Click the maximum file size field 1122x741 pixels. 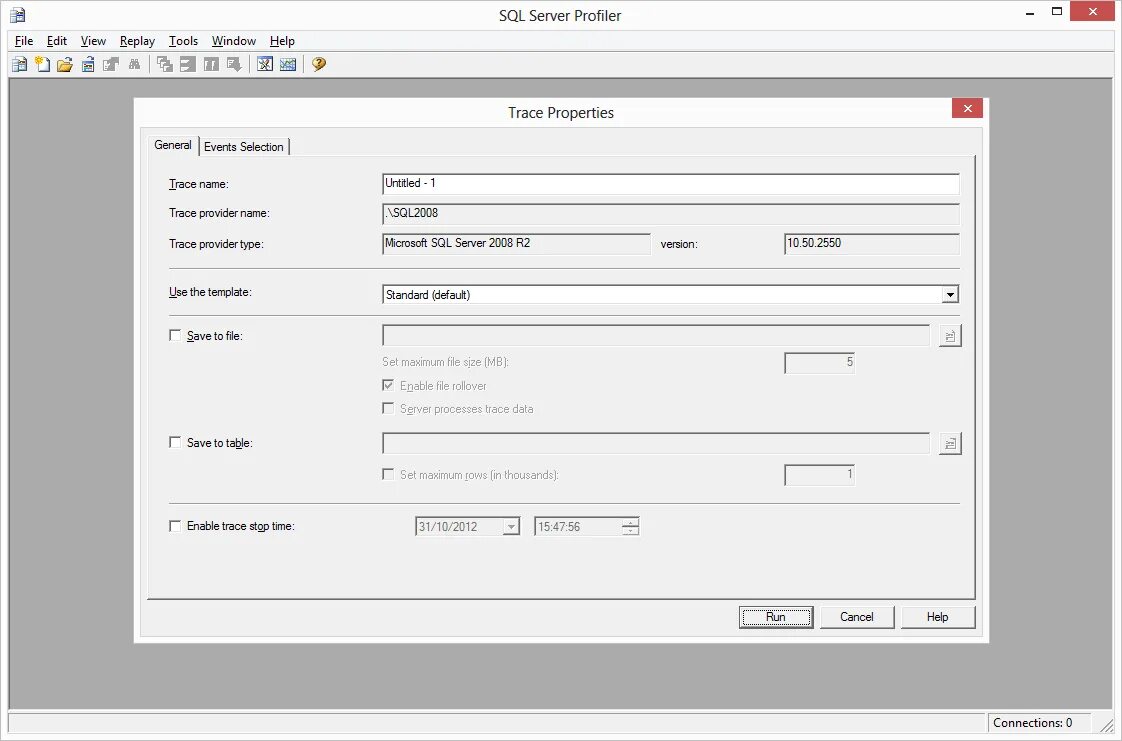819,363
